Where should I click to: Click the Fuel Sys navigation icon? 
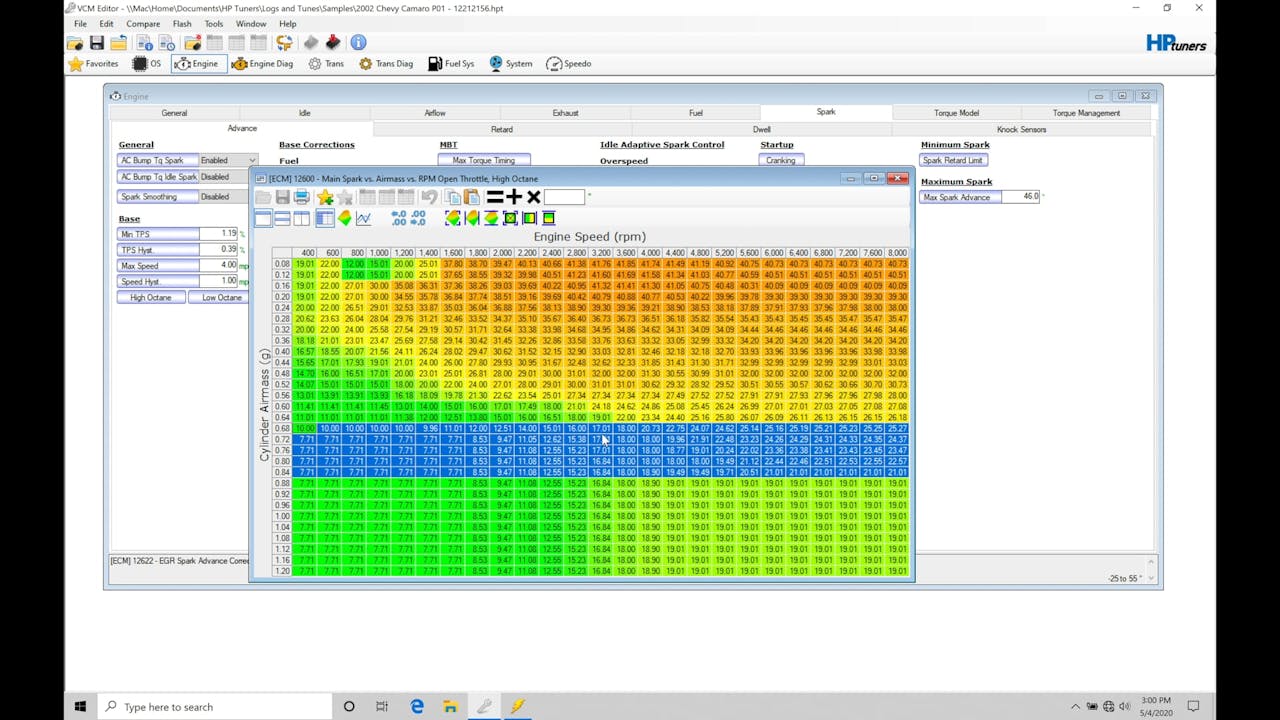tap(451, 63)
